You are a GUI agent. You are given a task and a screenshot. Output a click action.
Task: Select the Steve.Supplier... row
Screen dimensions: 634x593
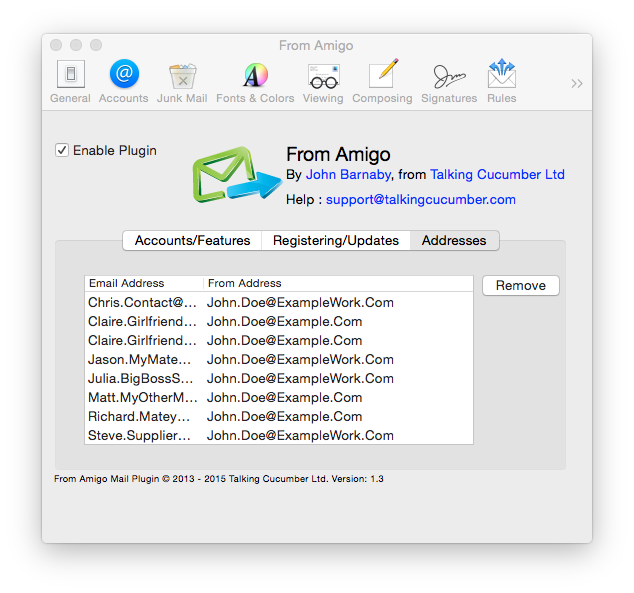[279, 435]
